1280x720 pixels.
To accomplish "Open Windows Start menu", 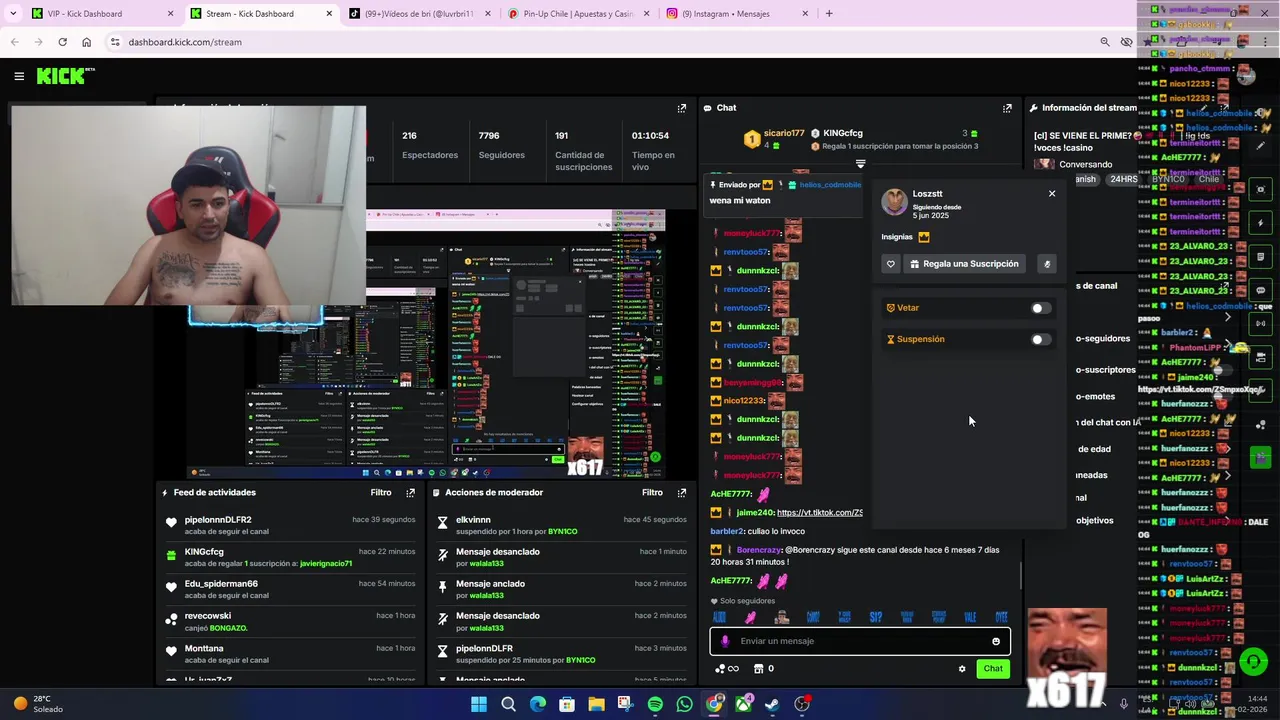I will point(479,704).
